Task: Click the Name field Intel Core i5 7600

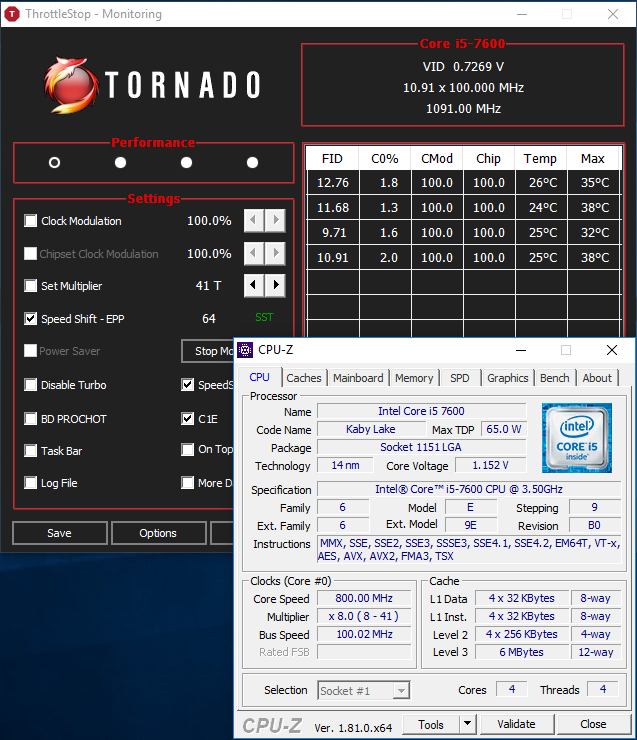Action: point(421,412)
